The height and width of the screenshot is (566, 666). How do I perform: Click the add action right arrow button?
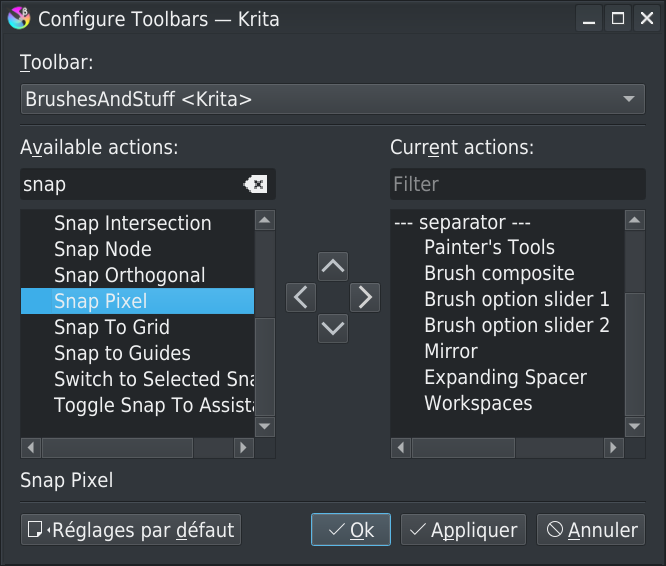[365, 297]
